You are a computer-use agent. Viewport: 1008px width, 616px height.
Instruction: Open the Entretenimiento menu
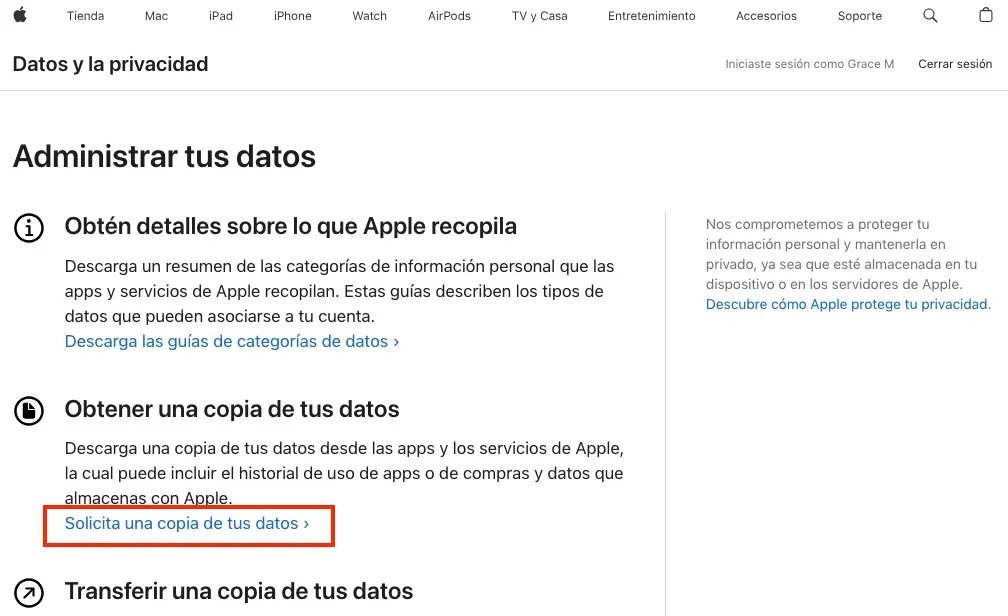tap(652, 15)
